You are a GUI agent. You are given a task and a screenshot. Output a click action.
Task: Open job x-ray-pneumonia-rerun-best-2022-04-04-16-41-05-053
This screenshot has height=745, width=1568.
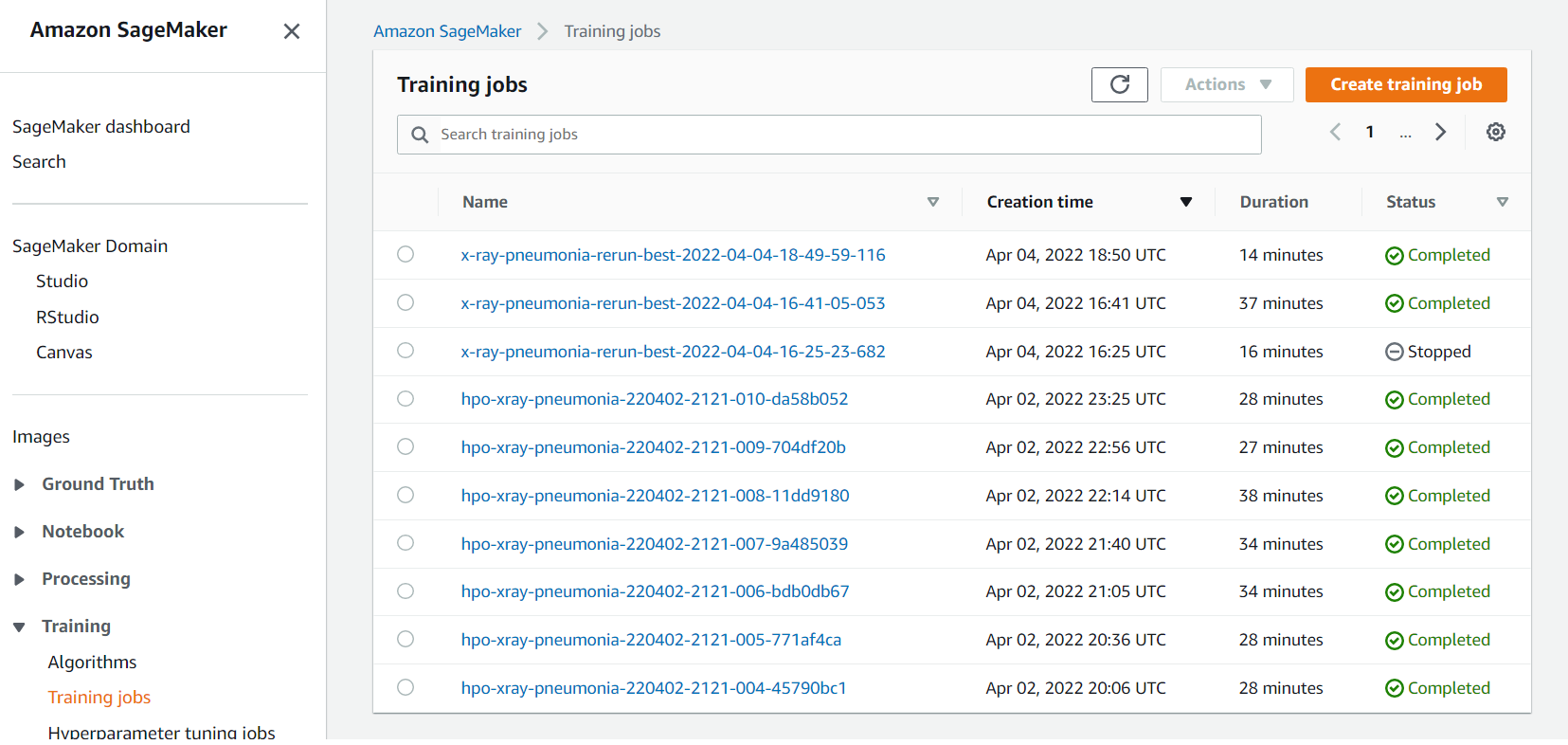pos(673,303)
